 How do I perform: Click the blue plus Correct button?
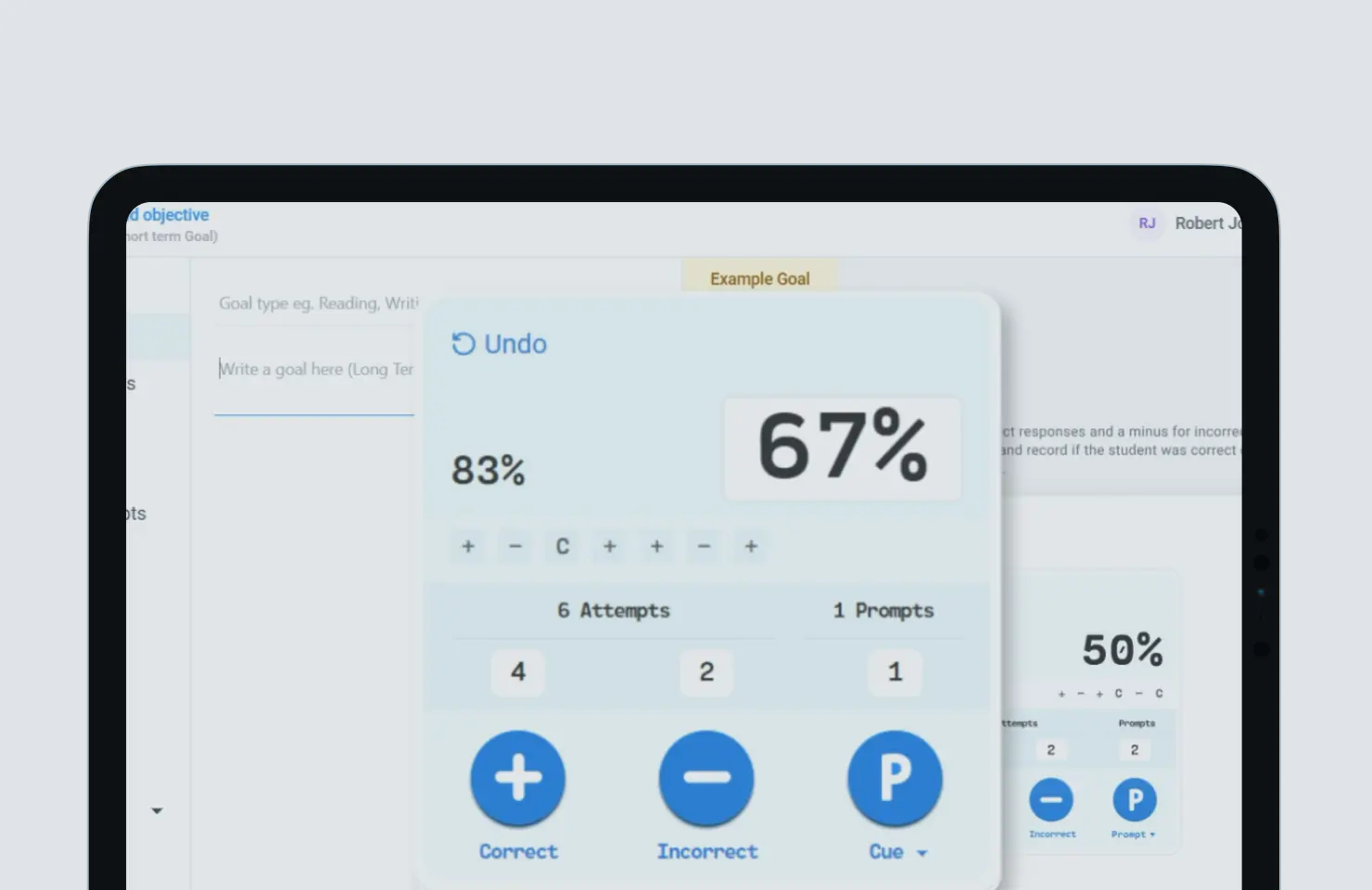pos(517,778)
